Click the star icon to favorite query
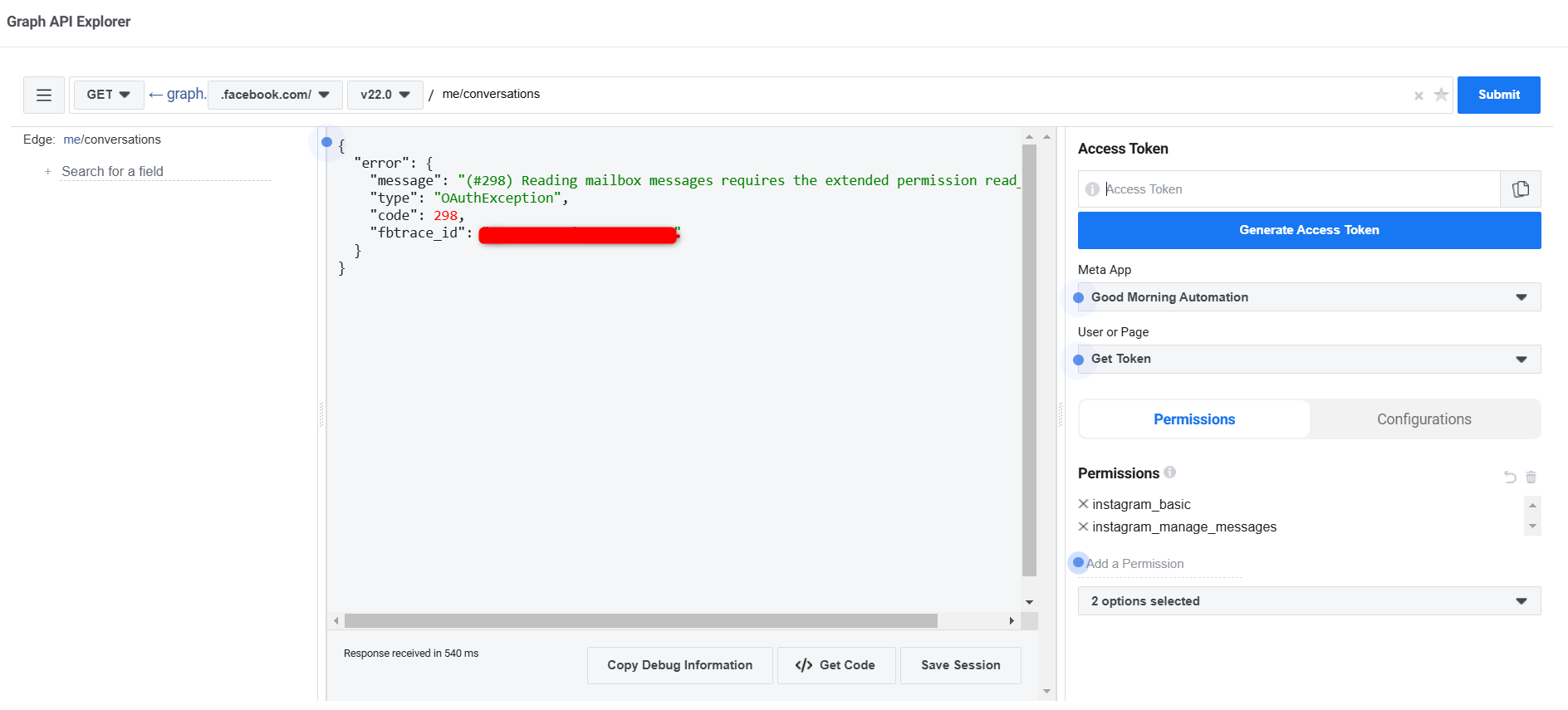Viewport: 1568px width, 710px height. pos(1441,95)
